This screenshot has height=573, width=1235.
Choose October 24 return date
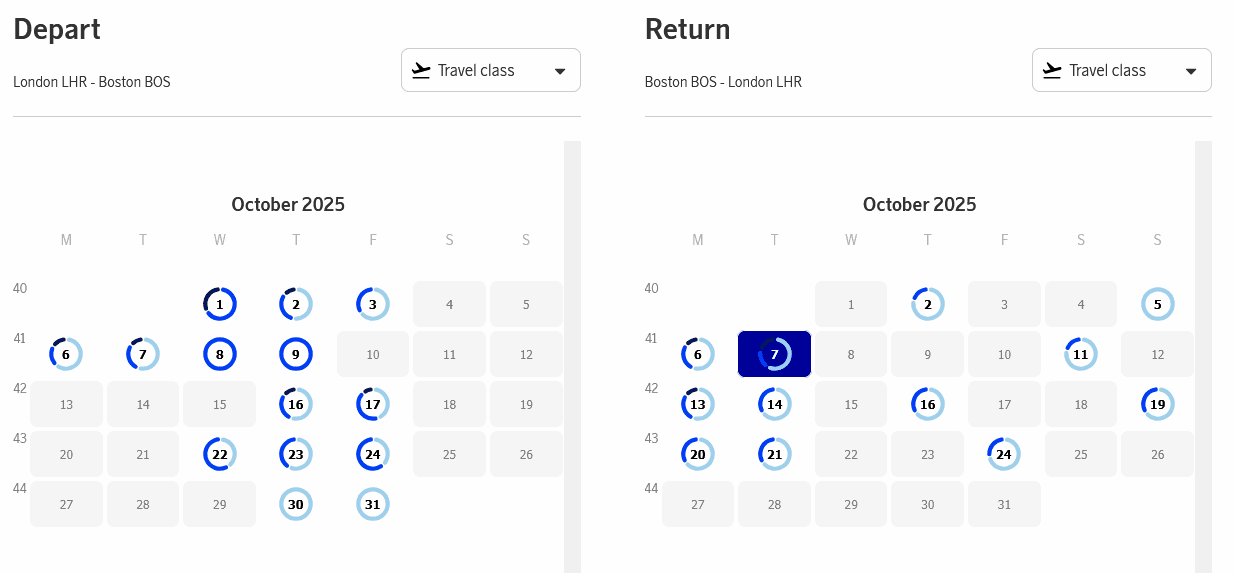pyautogui.click(x=1004, y=454)
